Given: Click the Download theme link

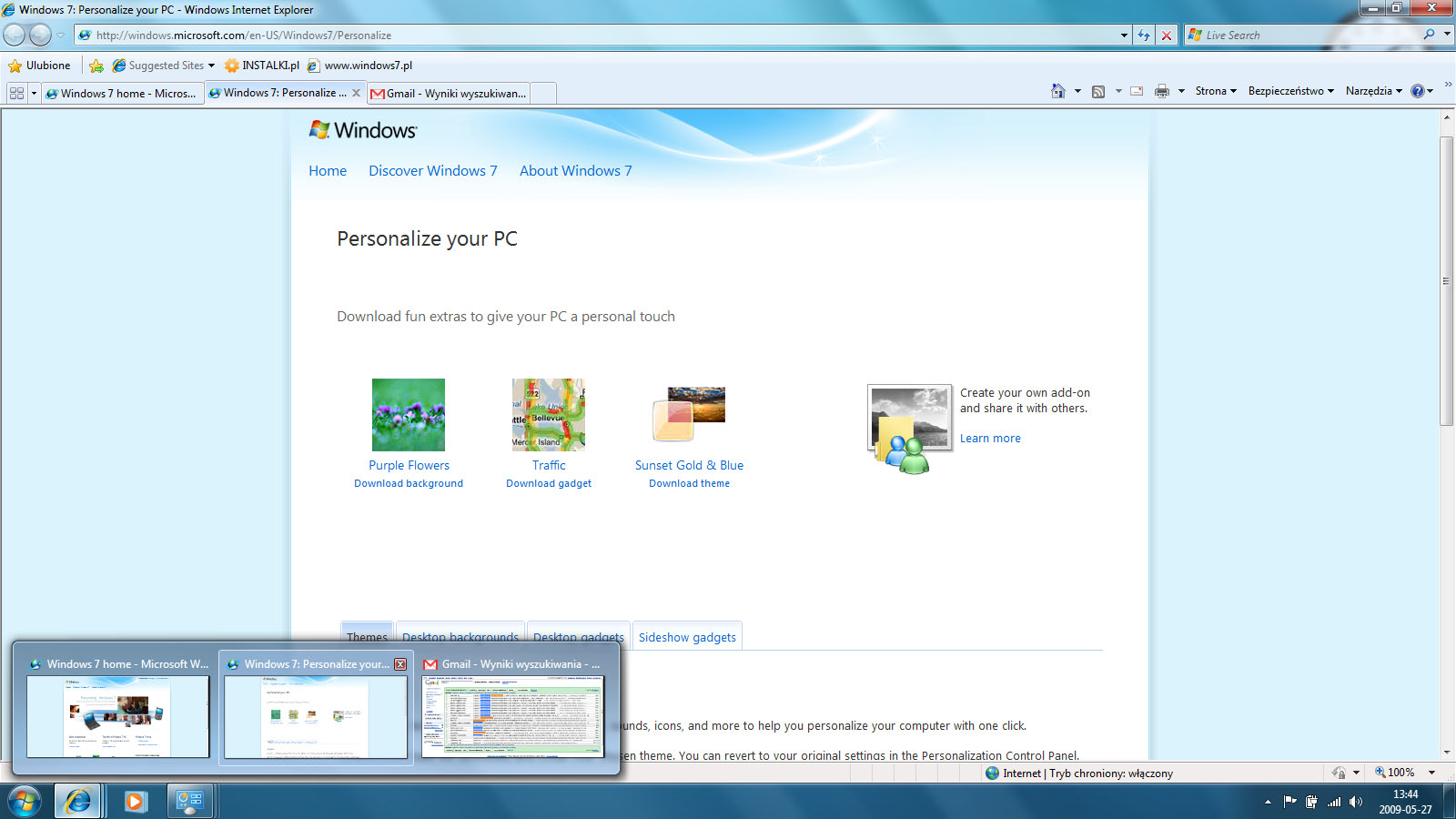Looking at the screenshot, I should [x=689, y=483].
